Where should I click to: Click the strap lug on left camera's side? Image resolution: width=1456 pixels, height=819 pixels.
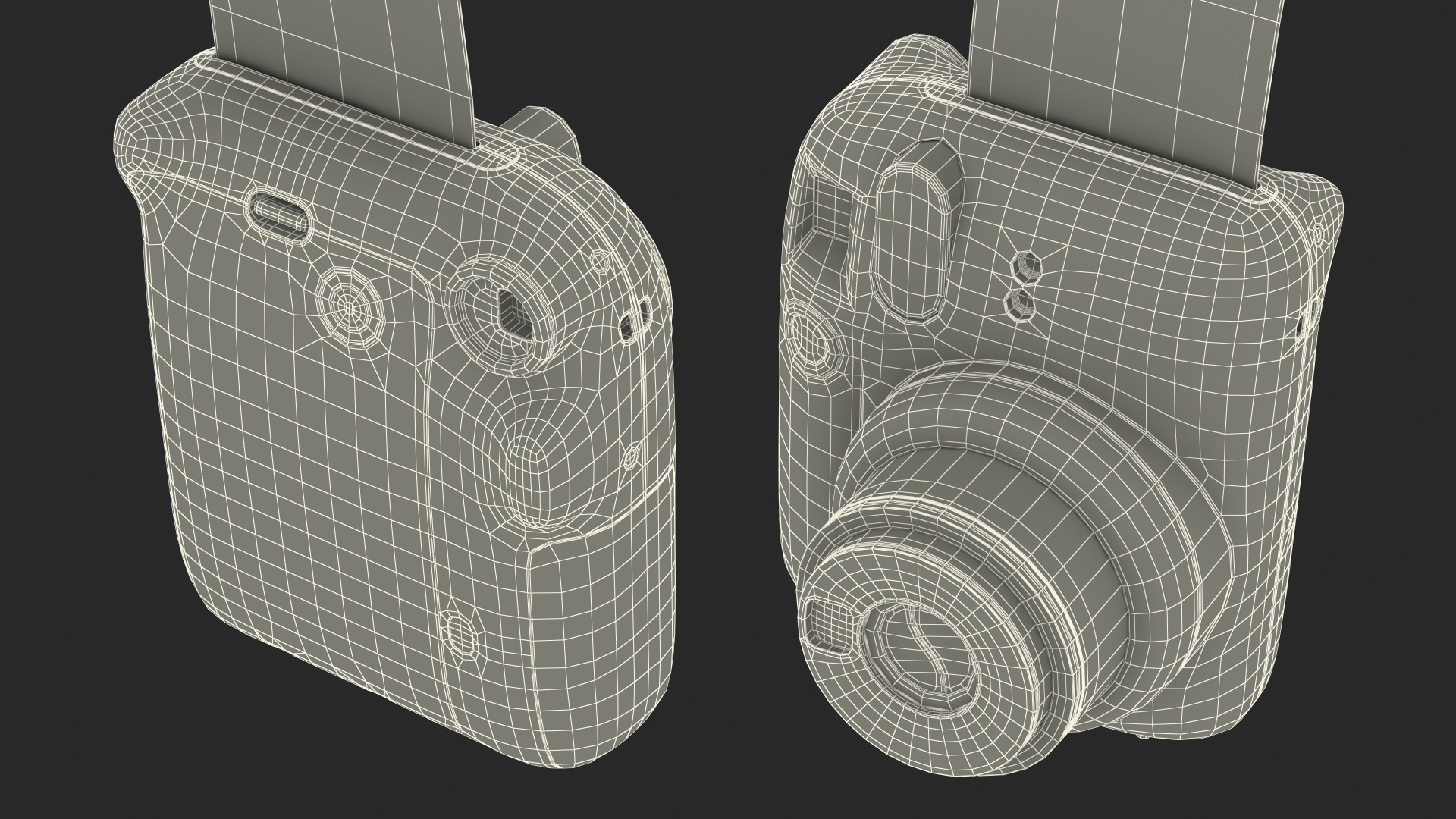(x=635, y=319)
